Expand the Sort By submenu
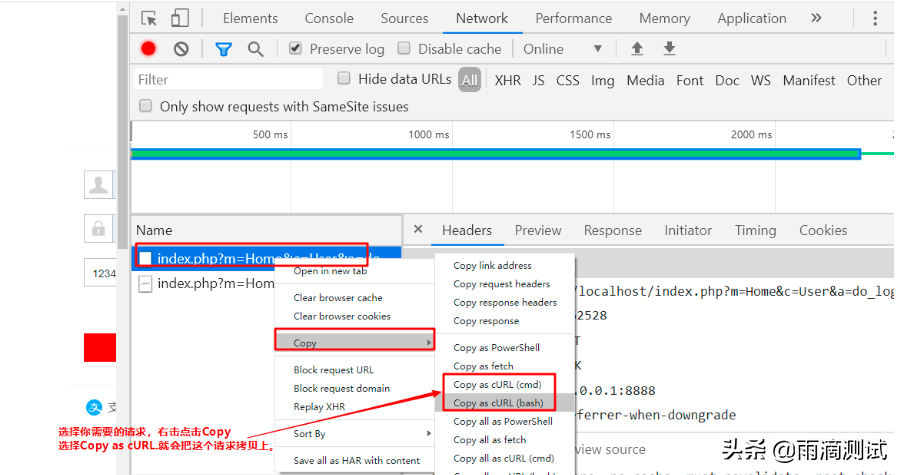The height and width of the screenshot is (475, 901). [355, 434]
